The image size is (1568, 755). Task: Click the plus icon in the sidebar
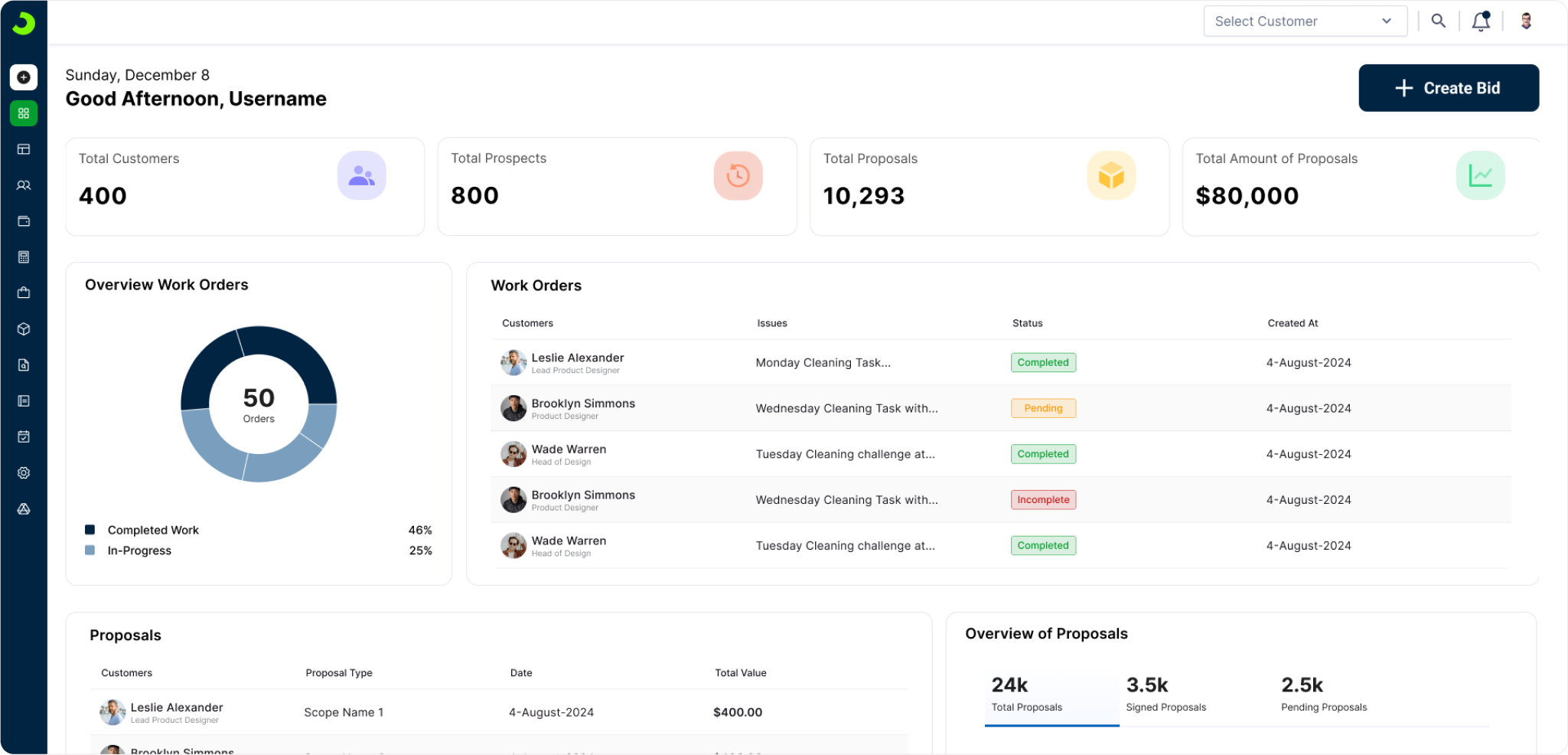click(x=24, y=77)
